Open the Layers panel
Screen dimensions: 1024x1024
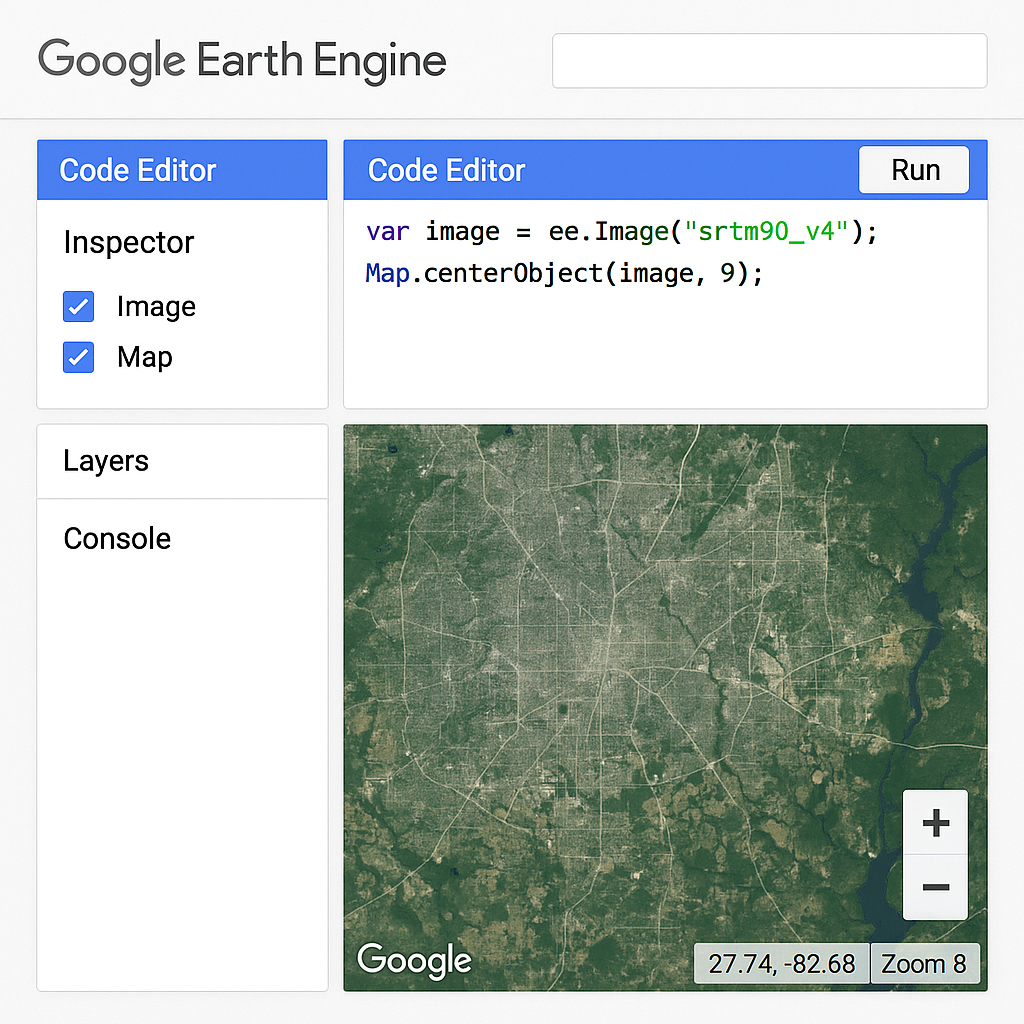coord(106,461)
